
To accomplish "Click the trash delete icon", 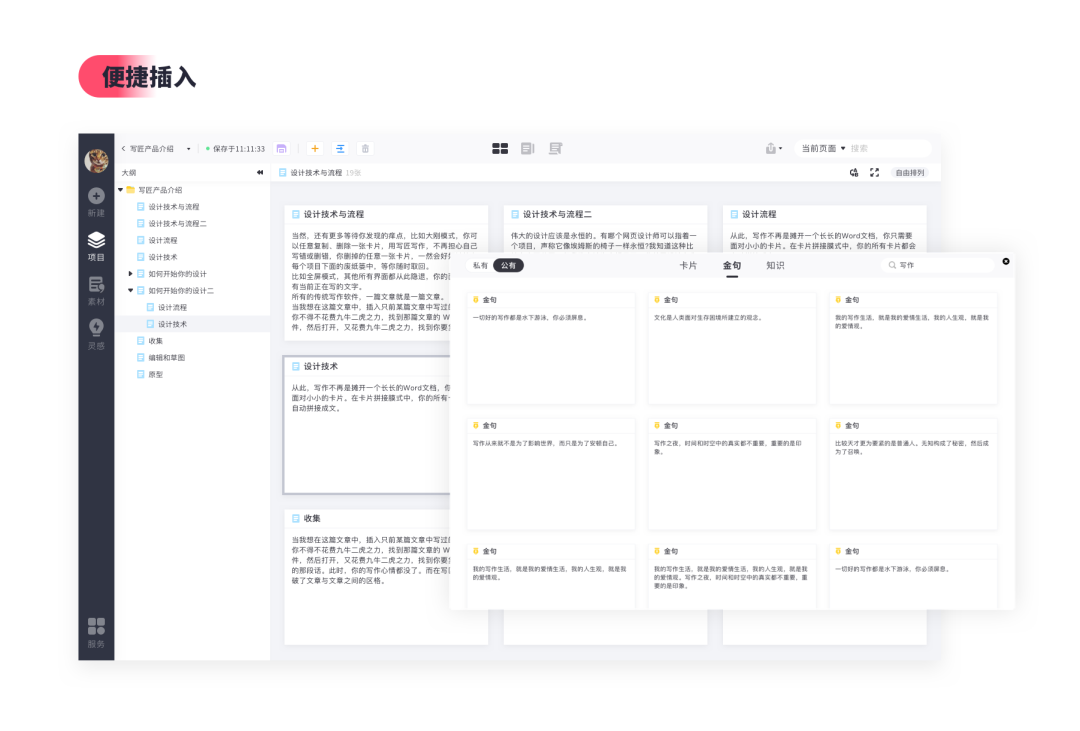I will pyautogui.click(x=366, y=148).
